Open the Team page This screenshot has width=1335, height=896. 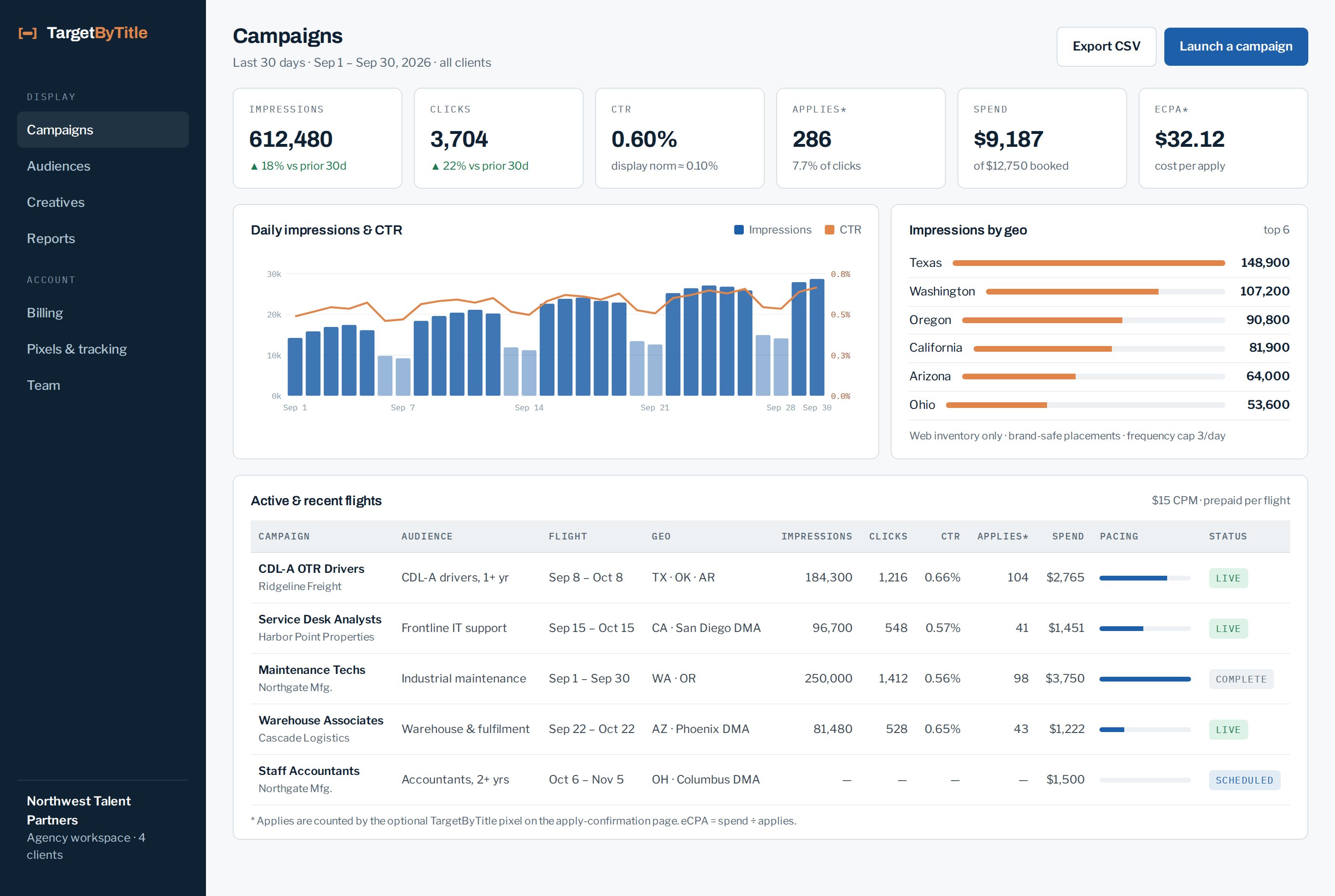[x=103, y=385]
